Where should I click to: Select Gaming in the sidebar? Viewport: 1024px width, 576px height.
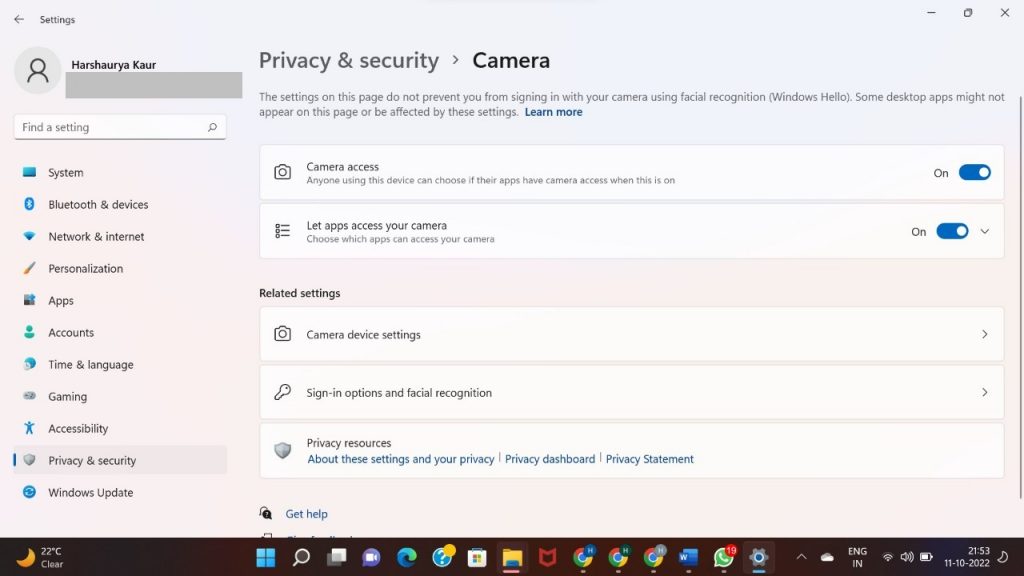click(68, 396)
